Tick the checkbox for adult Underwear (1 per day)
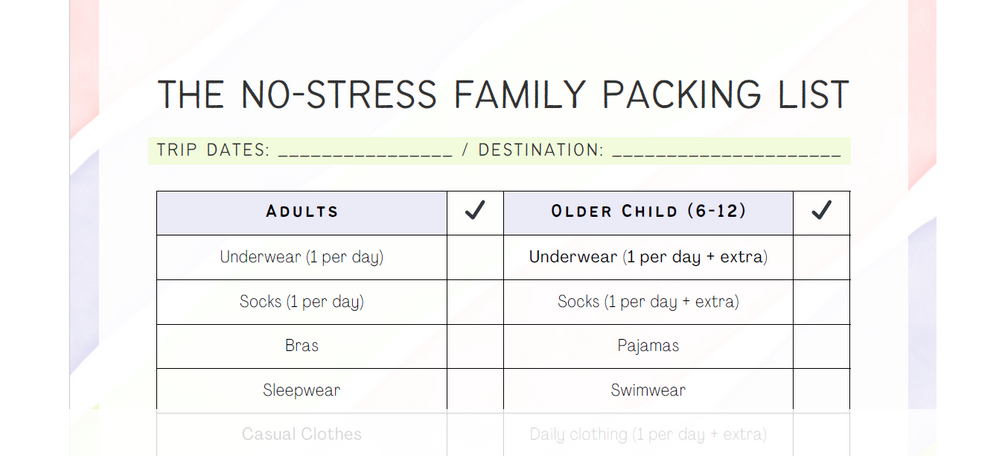Screen dimensions: 1005x456 [x=475, y=257]
